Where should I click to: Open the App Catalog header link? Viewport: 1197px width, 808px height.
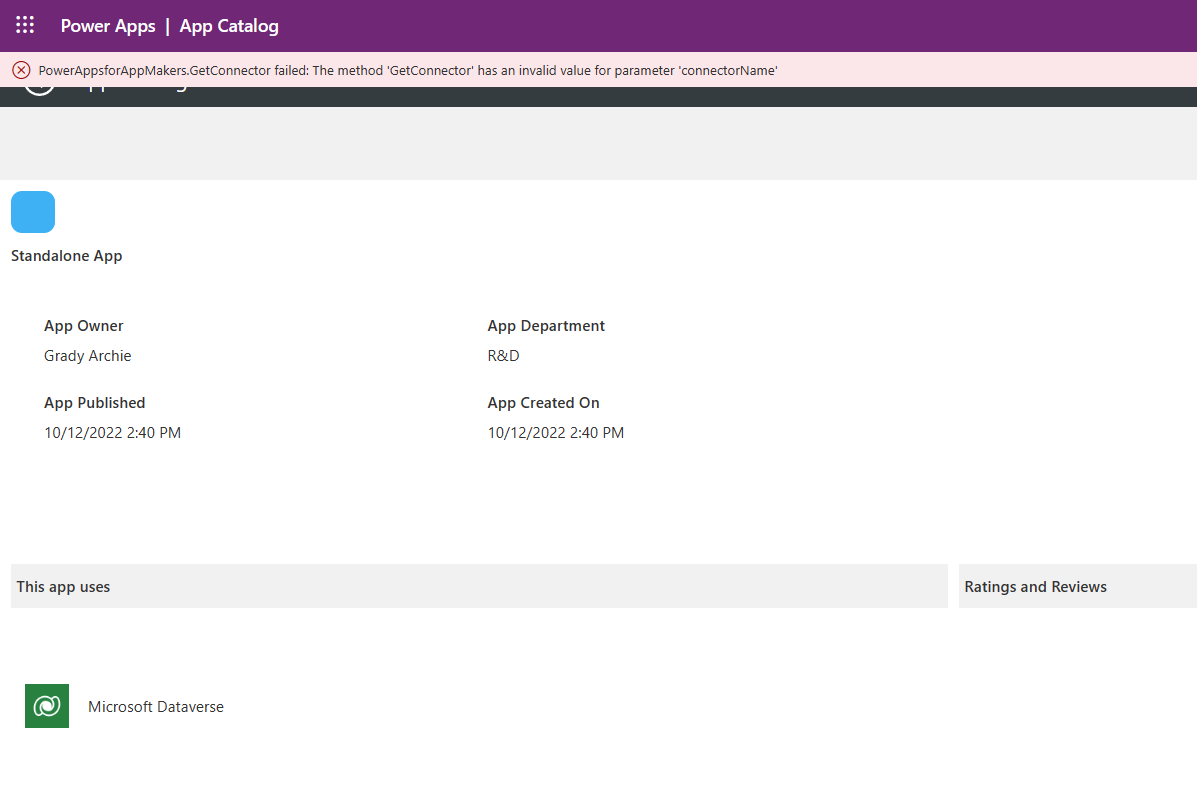click(x=228, y=26)
